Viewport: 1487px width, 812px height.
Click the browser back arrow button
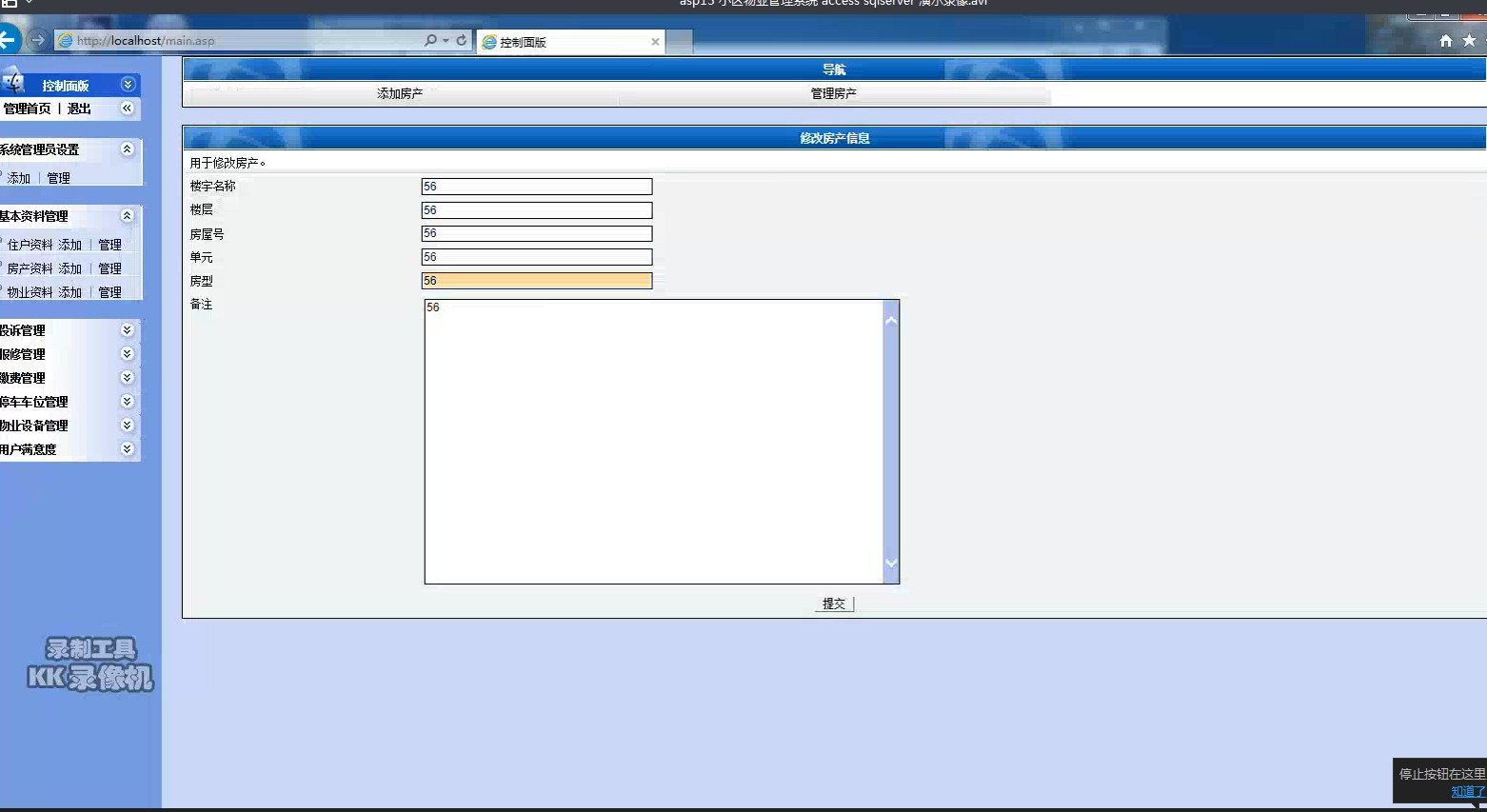pyautogui.click(x=8, y=40)
